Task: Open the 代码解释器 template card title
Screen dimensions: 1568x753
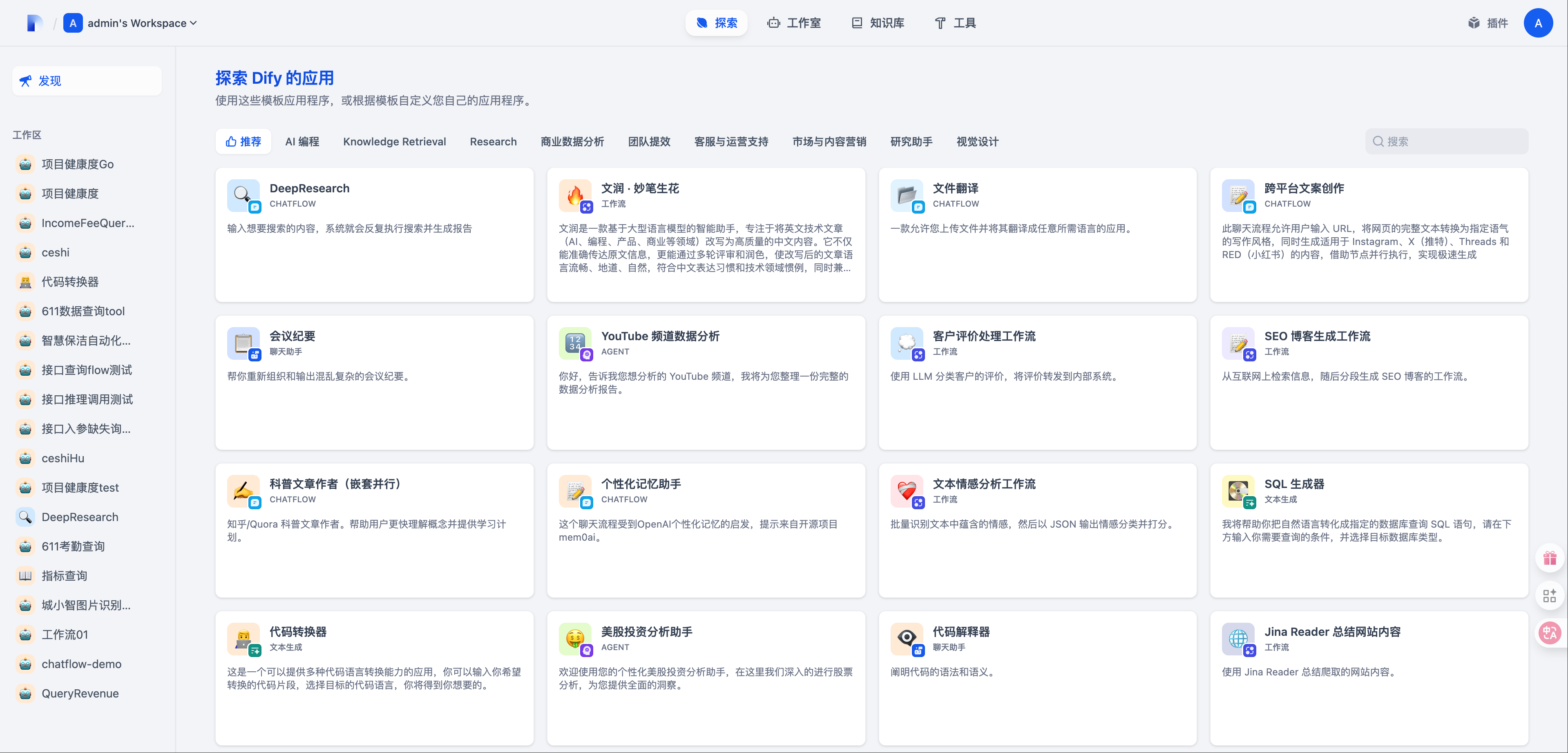Action: click(x=961, y=632)
